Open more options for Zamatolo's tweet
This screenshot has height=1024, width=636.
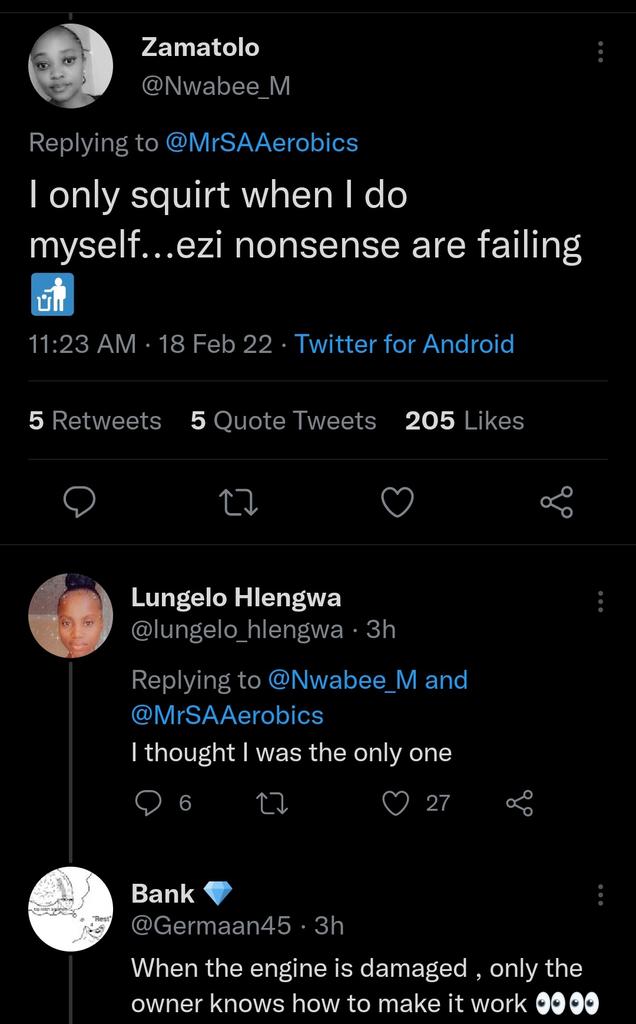click(600, 51)
